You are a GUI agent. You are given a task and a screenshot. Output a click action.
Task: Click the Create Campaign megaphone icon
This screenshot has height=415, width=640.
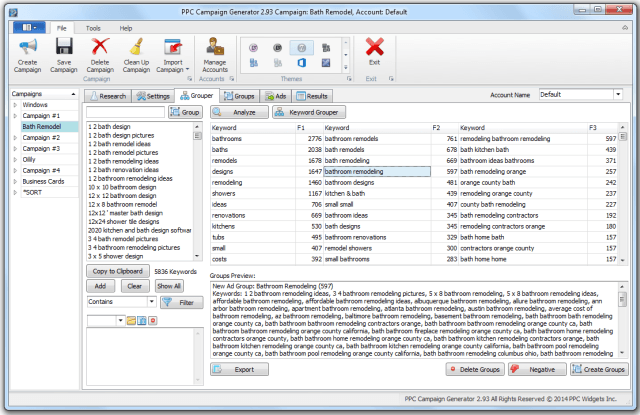click(x=27, y=48)
